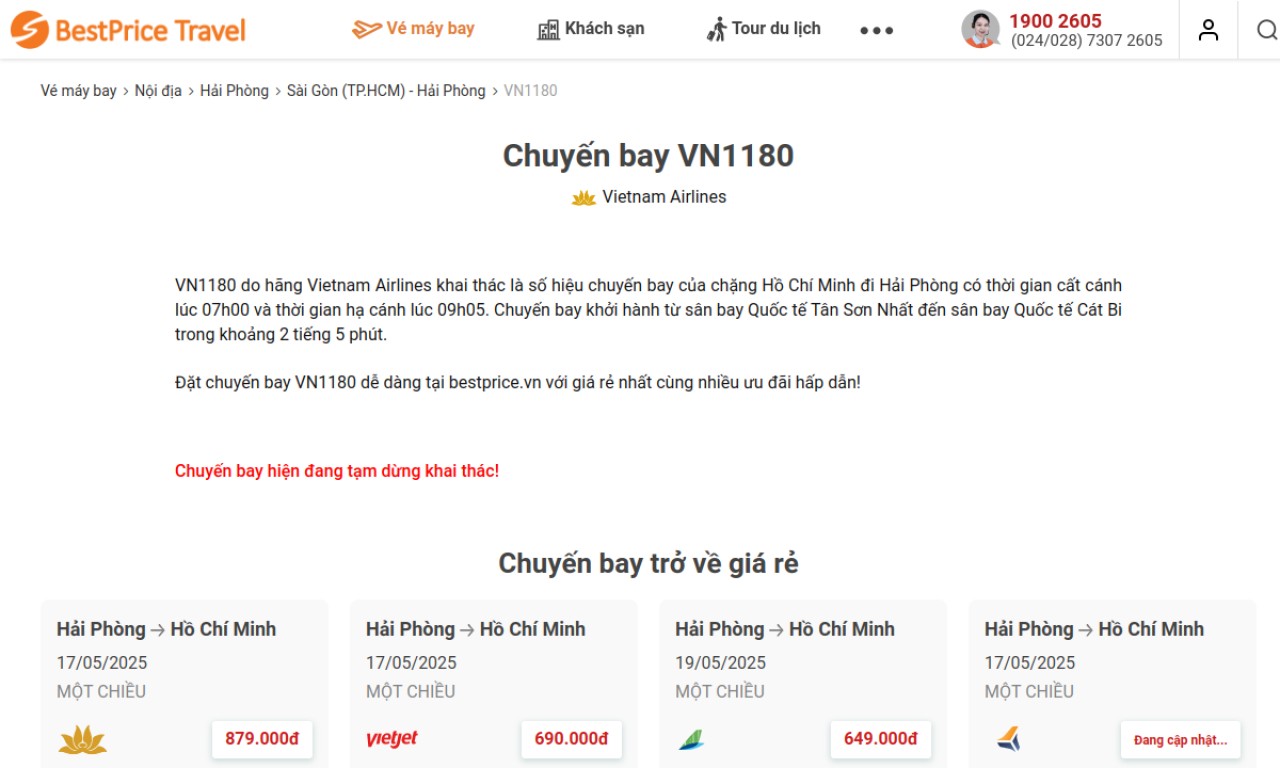Viewport: 1280px width, 768px height.
Task: Expand the three-dots more menu
Action: (877, 30)
